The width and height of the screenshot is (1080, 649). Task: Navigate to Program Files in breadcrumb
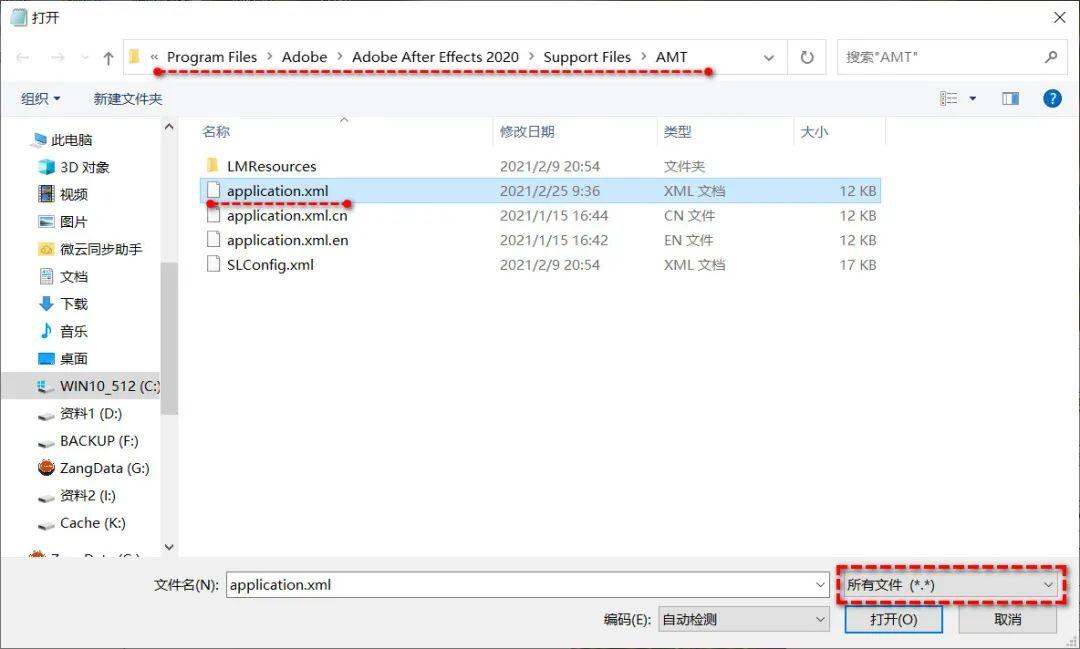click(x=212, y=57)
